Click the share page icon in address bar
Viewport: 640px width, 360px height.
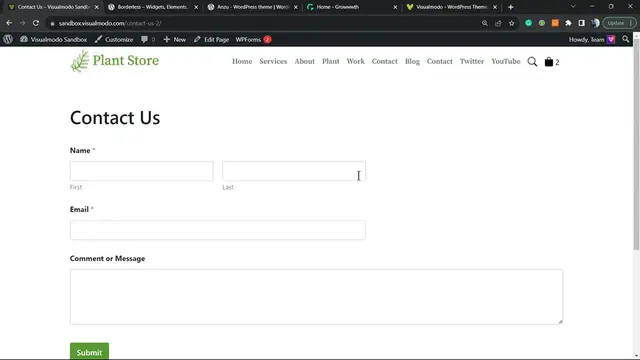click(498, 23)
